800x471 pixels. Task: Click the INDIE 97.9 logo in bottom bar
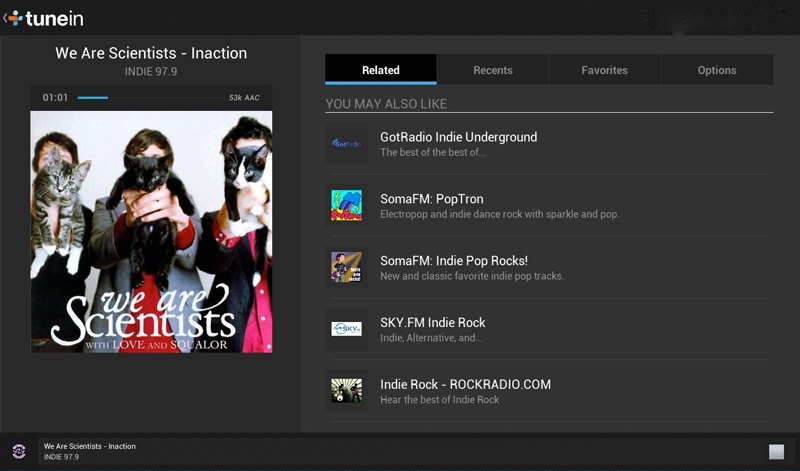click(x=19, y=451)
